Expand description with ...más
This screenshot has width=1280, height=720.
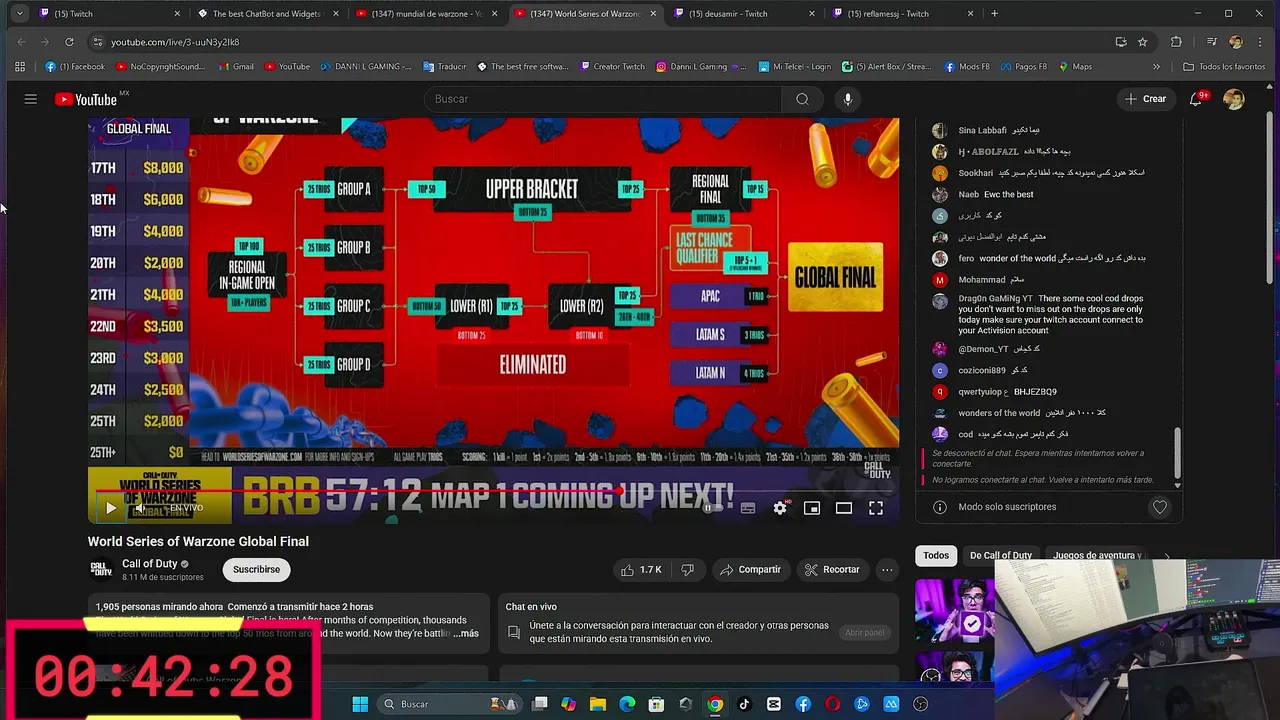pos(465,633)
